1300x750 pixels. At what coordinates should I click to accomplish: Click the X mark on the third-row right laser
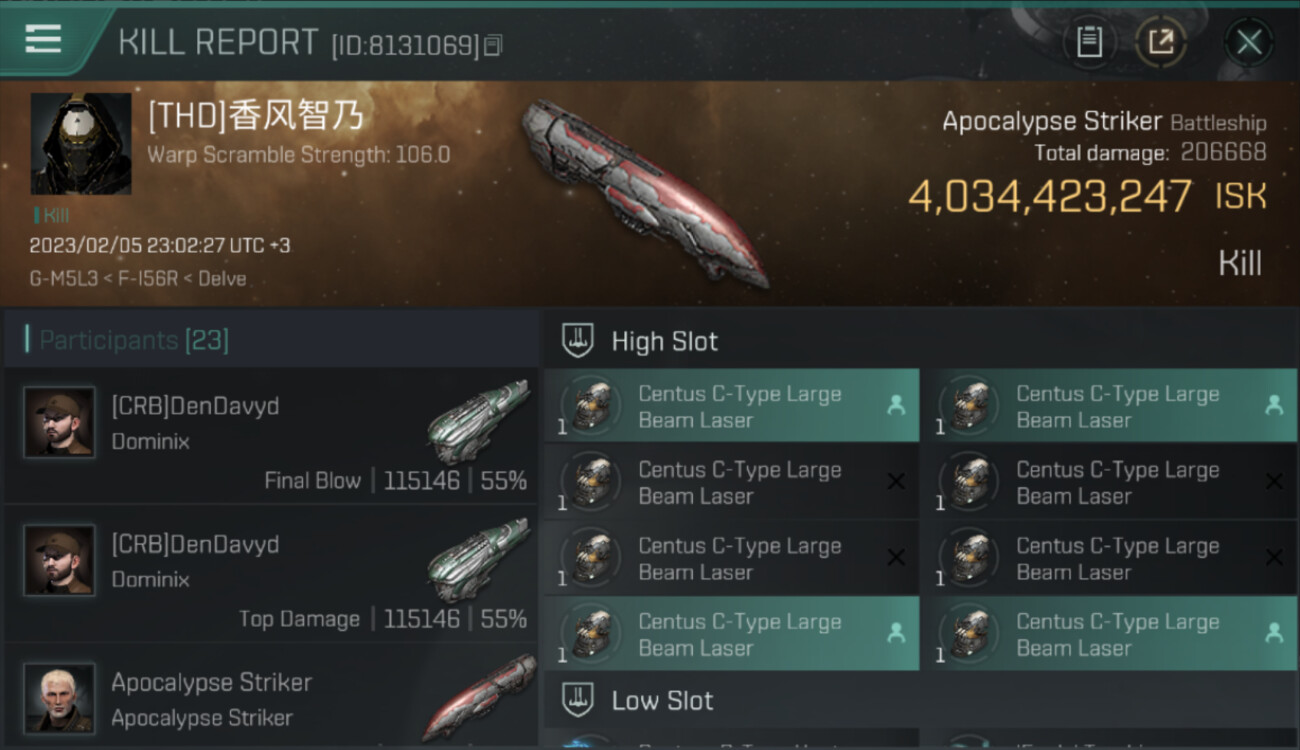[x=1274, y=558]
